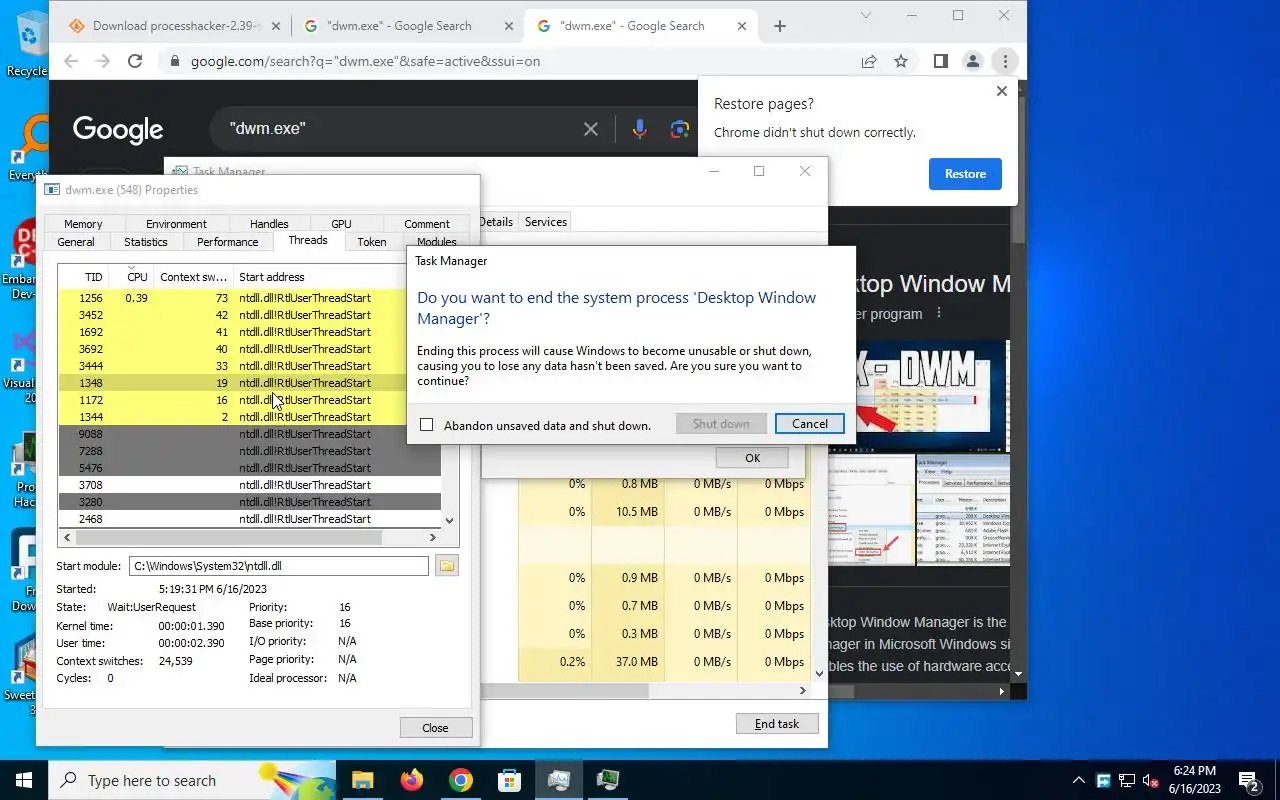The width and height of the screenshot is (1280, 800).
Task: Open Chrome side panel
Action: tap(940, 61)
